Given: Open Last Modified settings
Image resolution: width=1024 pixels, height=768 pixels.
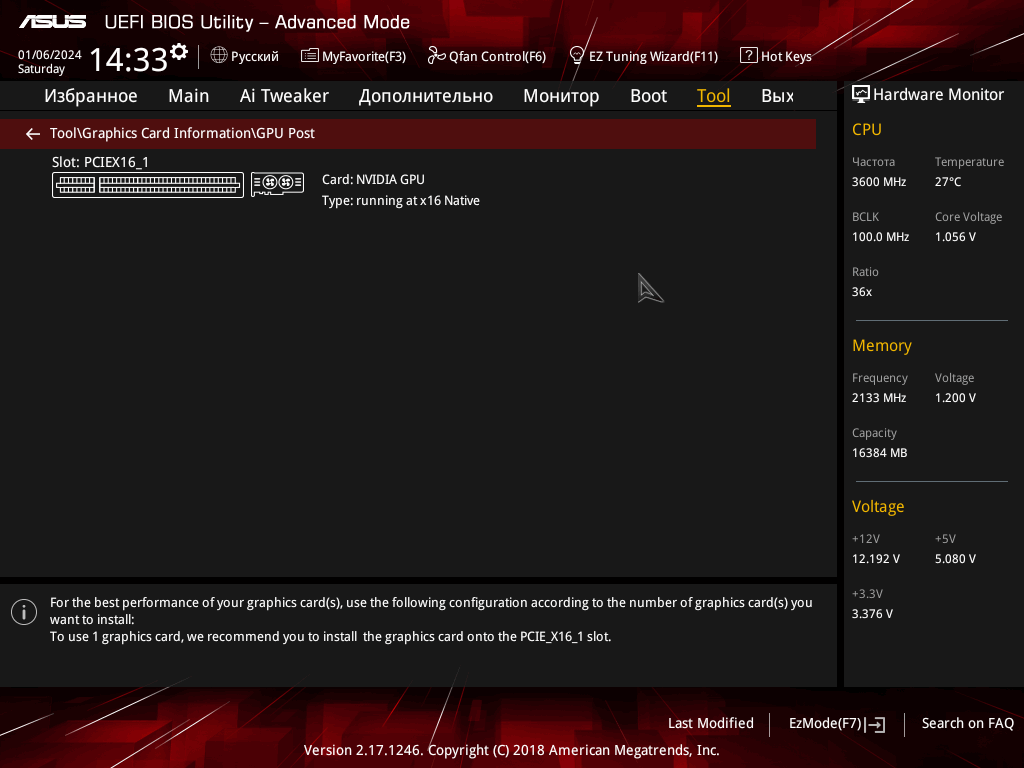Looking at the screenshot, I should [x=711, y=724].
